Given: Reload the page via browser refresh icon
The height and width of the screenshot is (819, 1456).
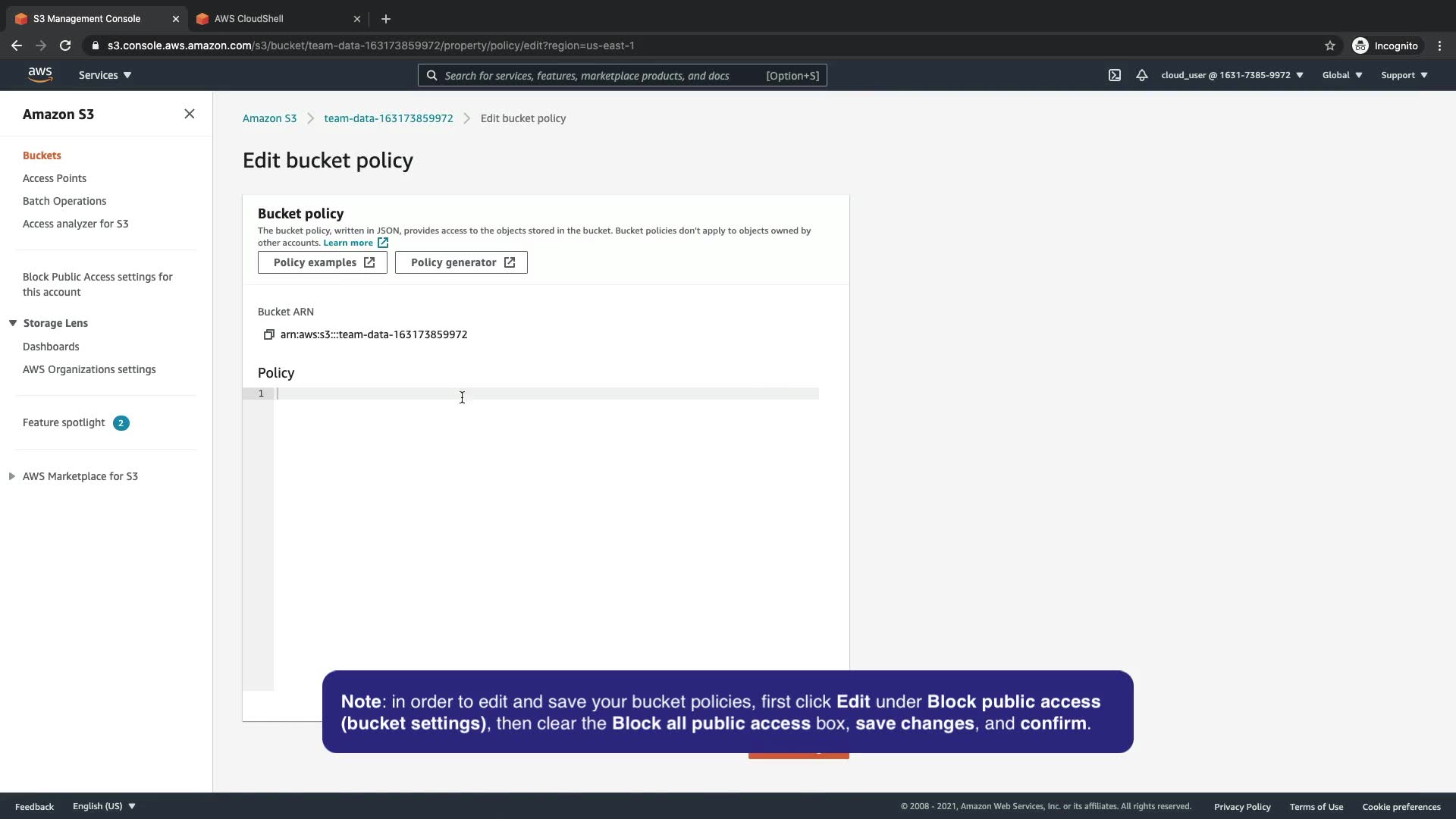Looking at the screenshot, I should point(65,45).
